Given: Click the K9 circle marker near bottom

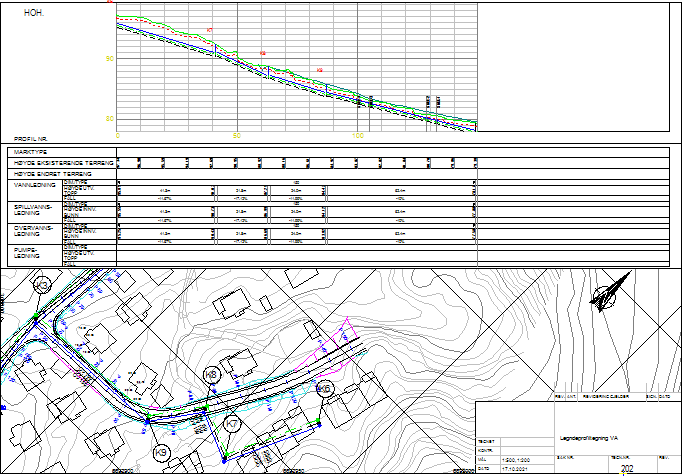Looking at the screenshot, I should 160,453.
